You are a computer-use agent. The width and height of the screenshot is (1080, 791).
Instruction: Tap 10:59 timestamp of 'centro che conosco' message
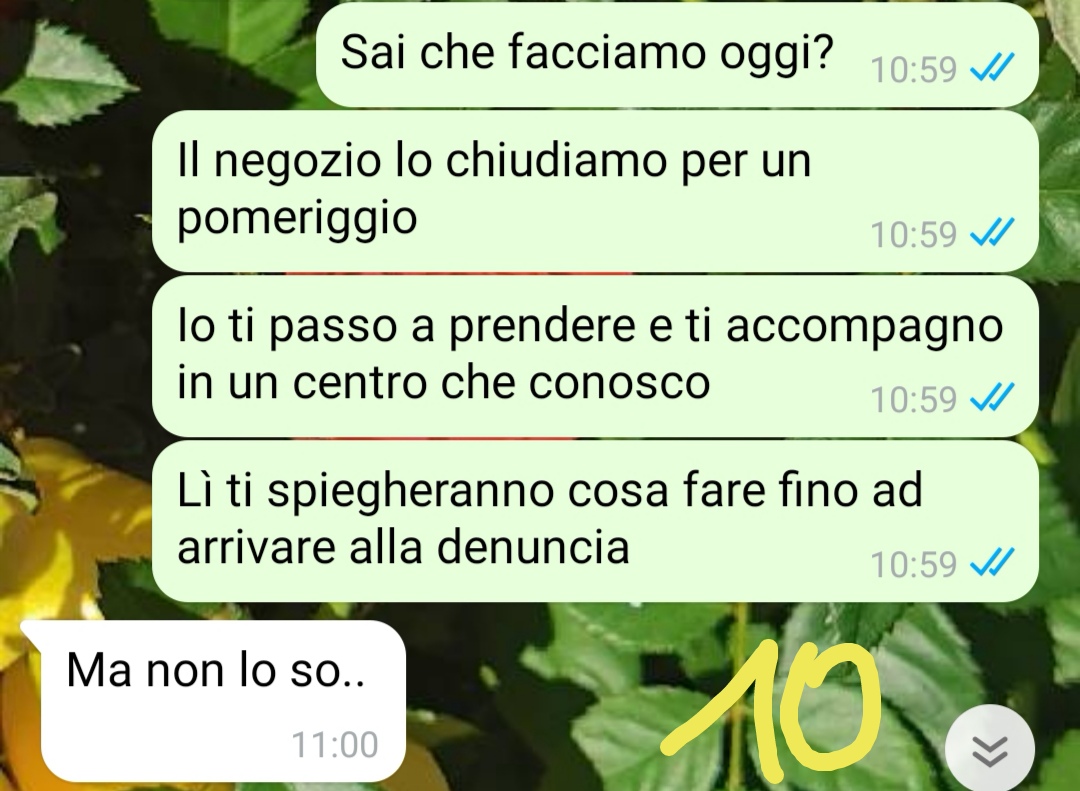click(x=913, y=399)
